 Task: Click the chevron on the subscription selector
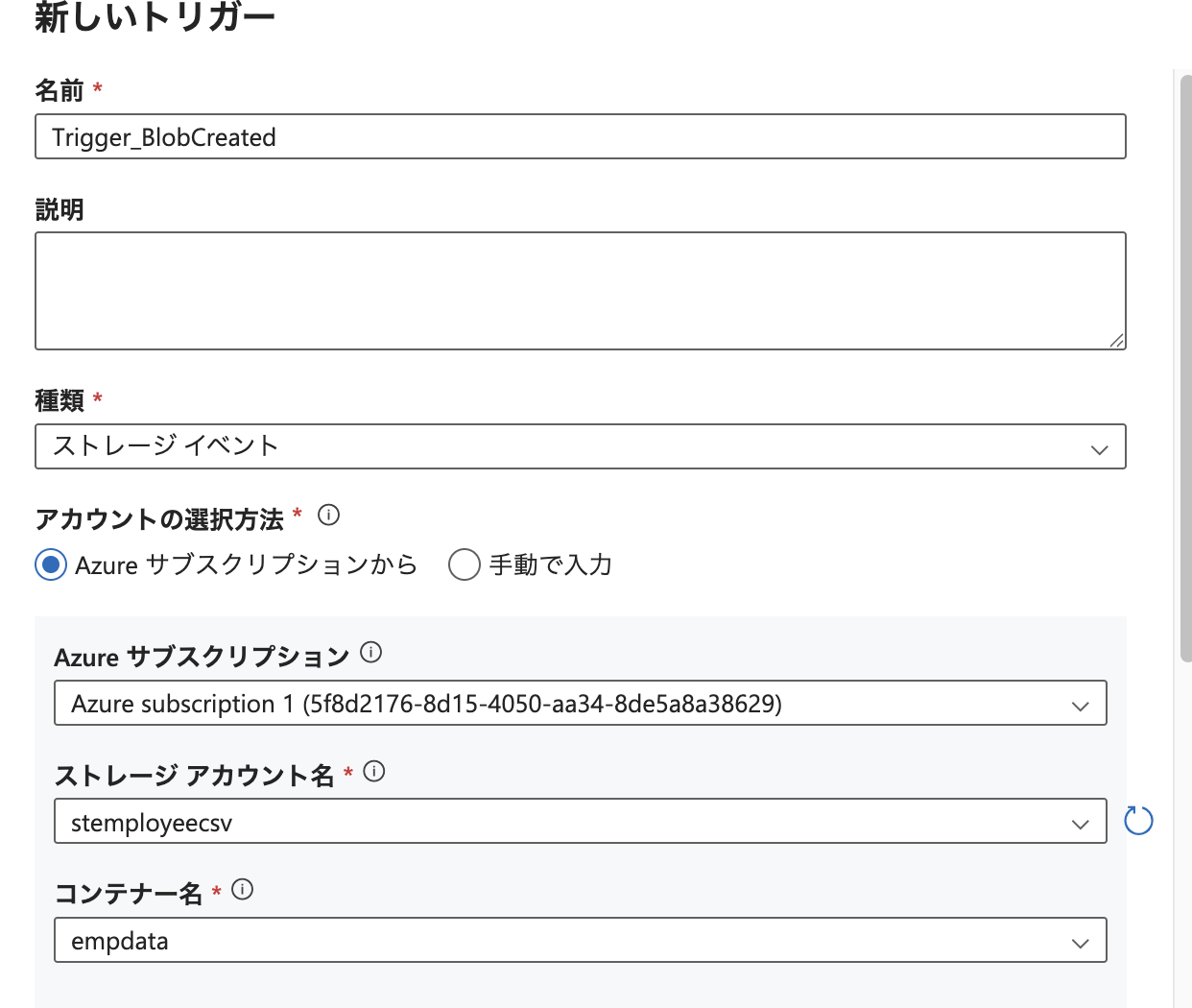[1083, 703]
